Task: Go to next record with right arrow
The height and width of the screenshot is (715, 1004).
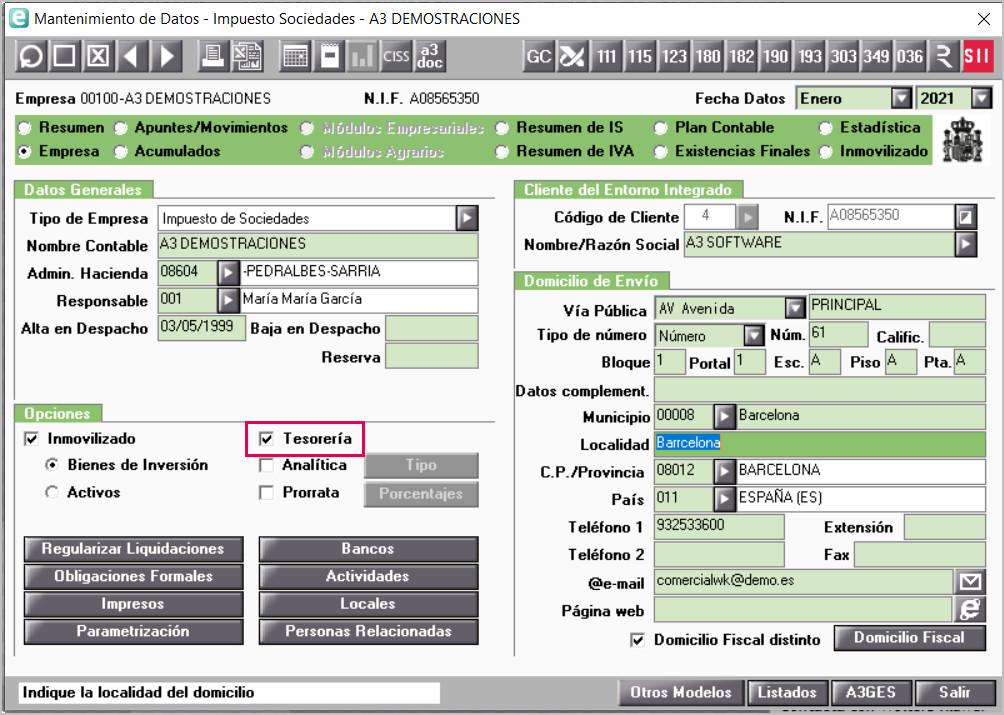Action: click(x=166, y=56)
